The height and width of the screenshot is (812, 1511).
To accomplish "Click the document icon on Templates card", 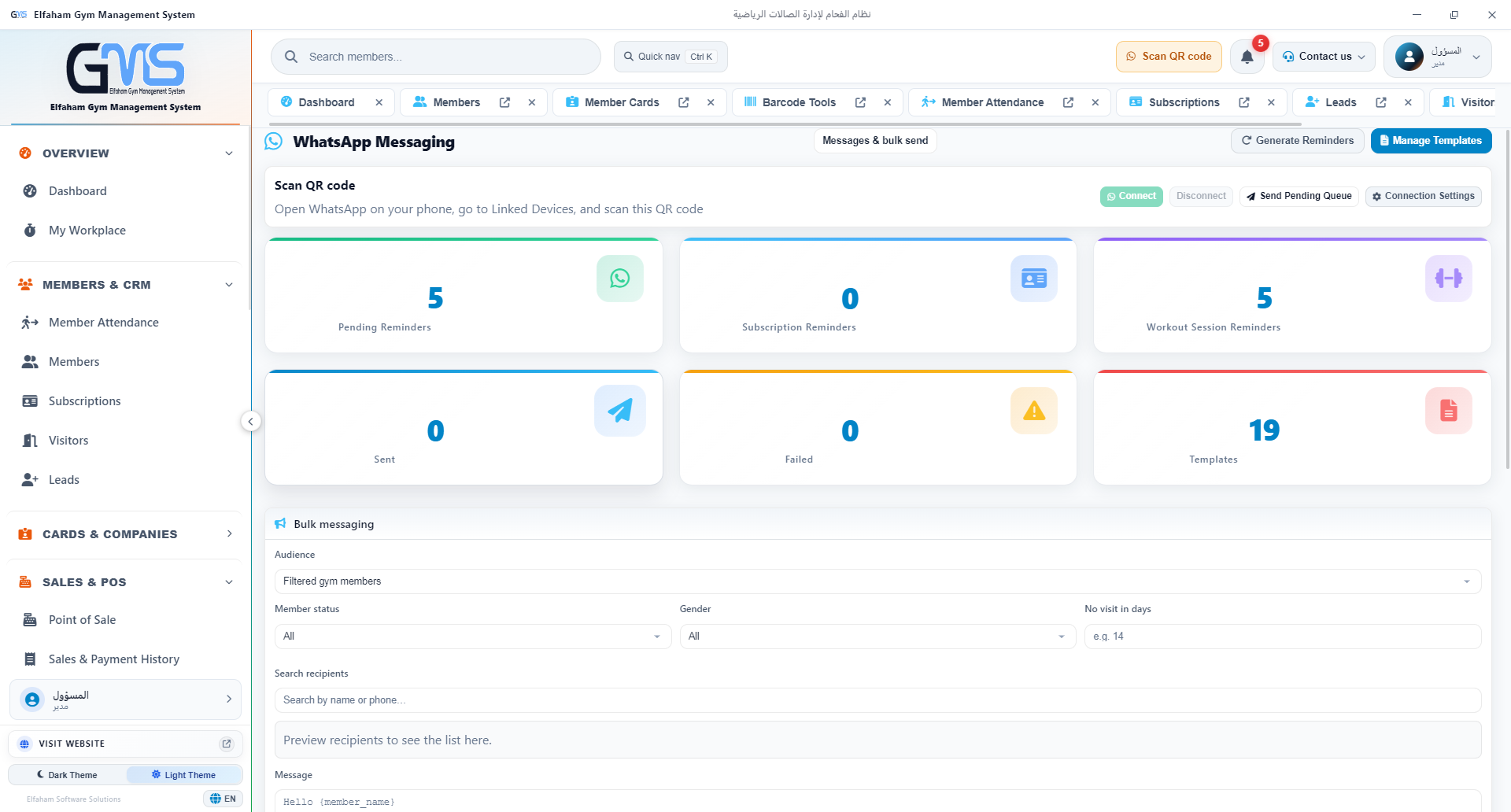I will point(1449,410).
